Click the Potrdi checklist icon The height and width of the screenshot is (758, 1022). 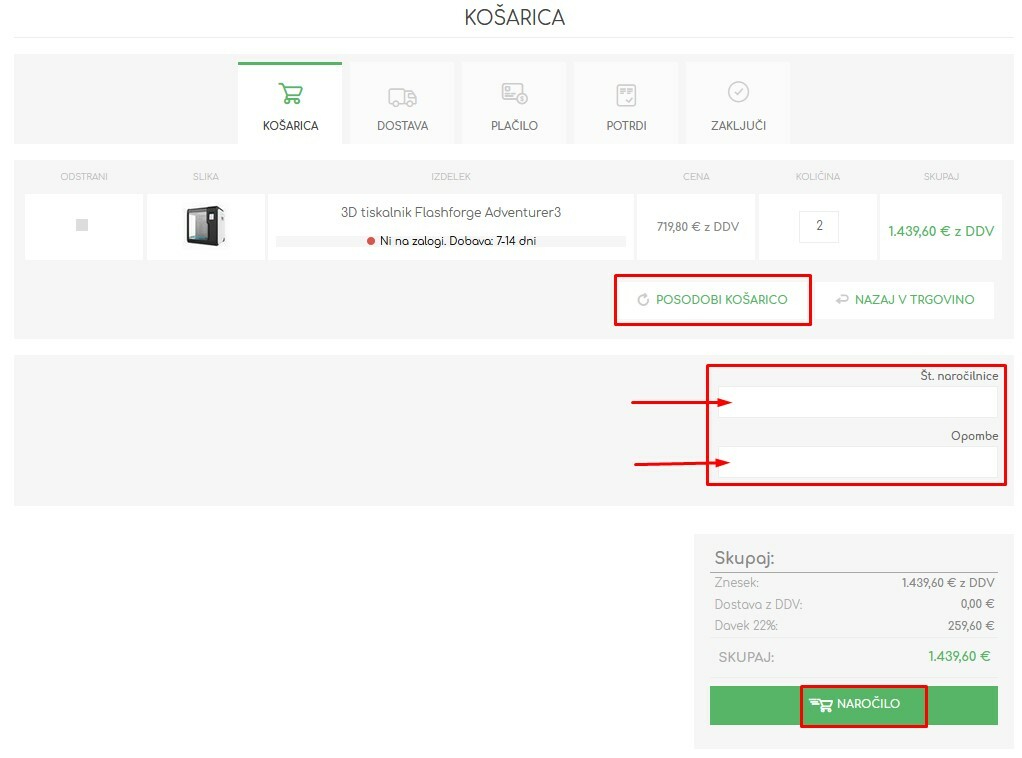click(626, 95)
